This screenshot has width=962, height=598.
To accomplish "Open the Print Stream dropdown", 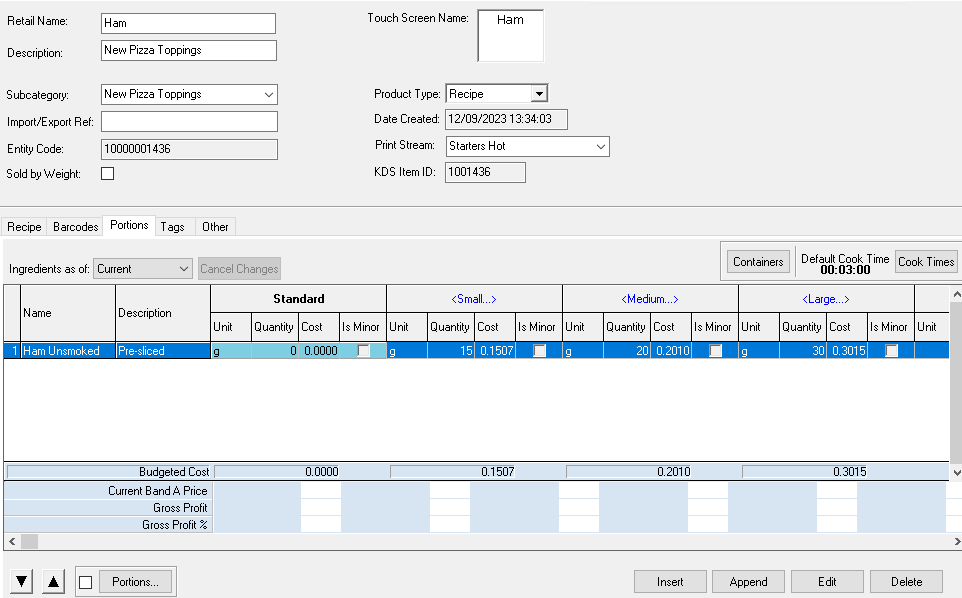I will coord(600,146).
